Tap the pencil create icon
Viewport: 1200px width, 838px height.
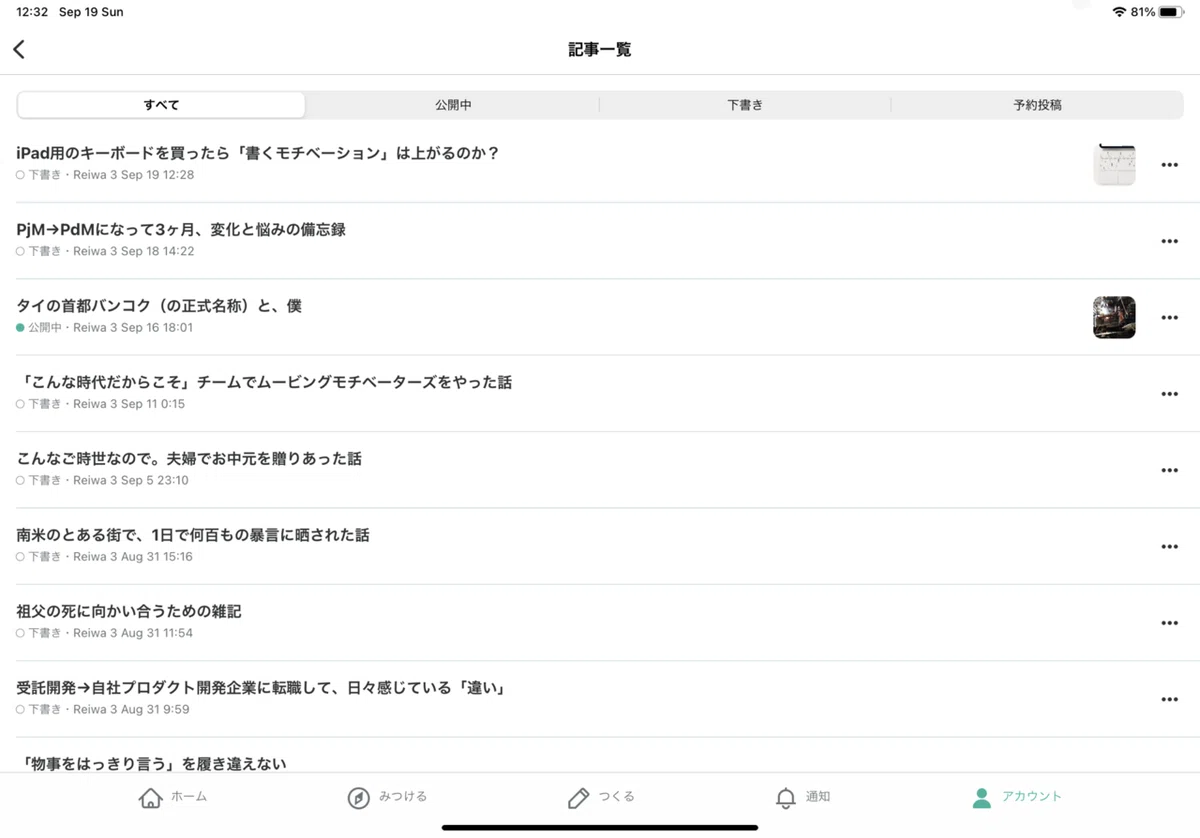click(578, 798)
